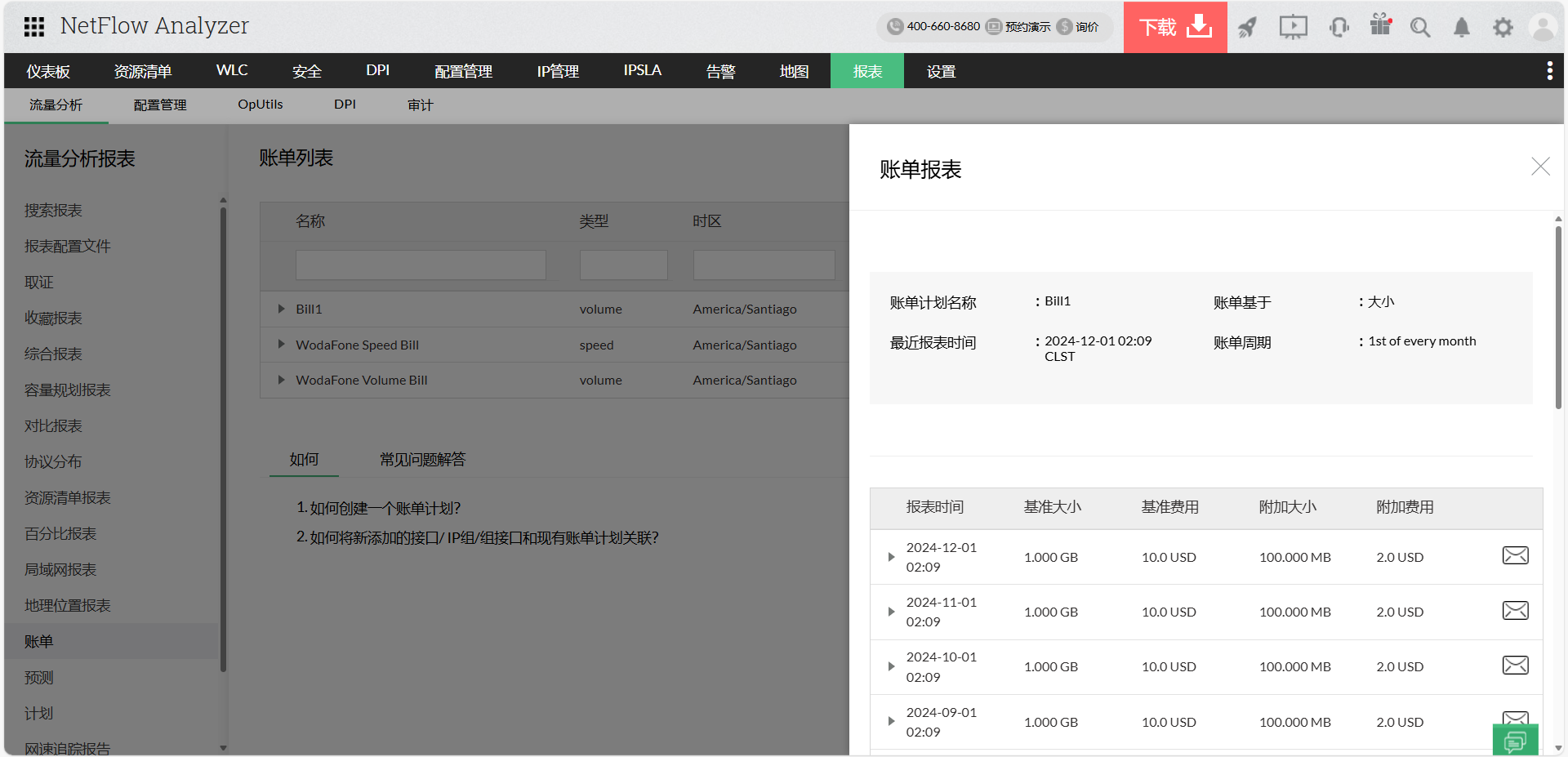Image resolution: width=1568 pixels, height=757 pixels.
Task: Open the gift box icon
Action: pyautogui.click(x=1380, y=26)
